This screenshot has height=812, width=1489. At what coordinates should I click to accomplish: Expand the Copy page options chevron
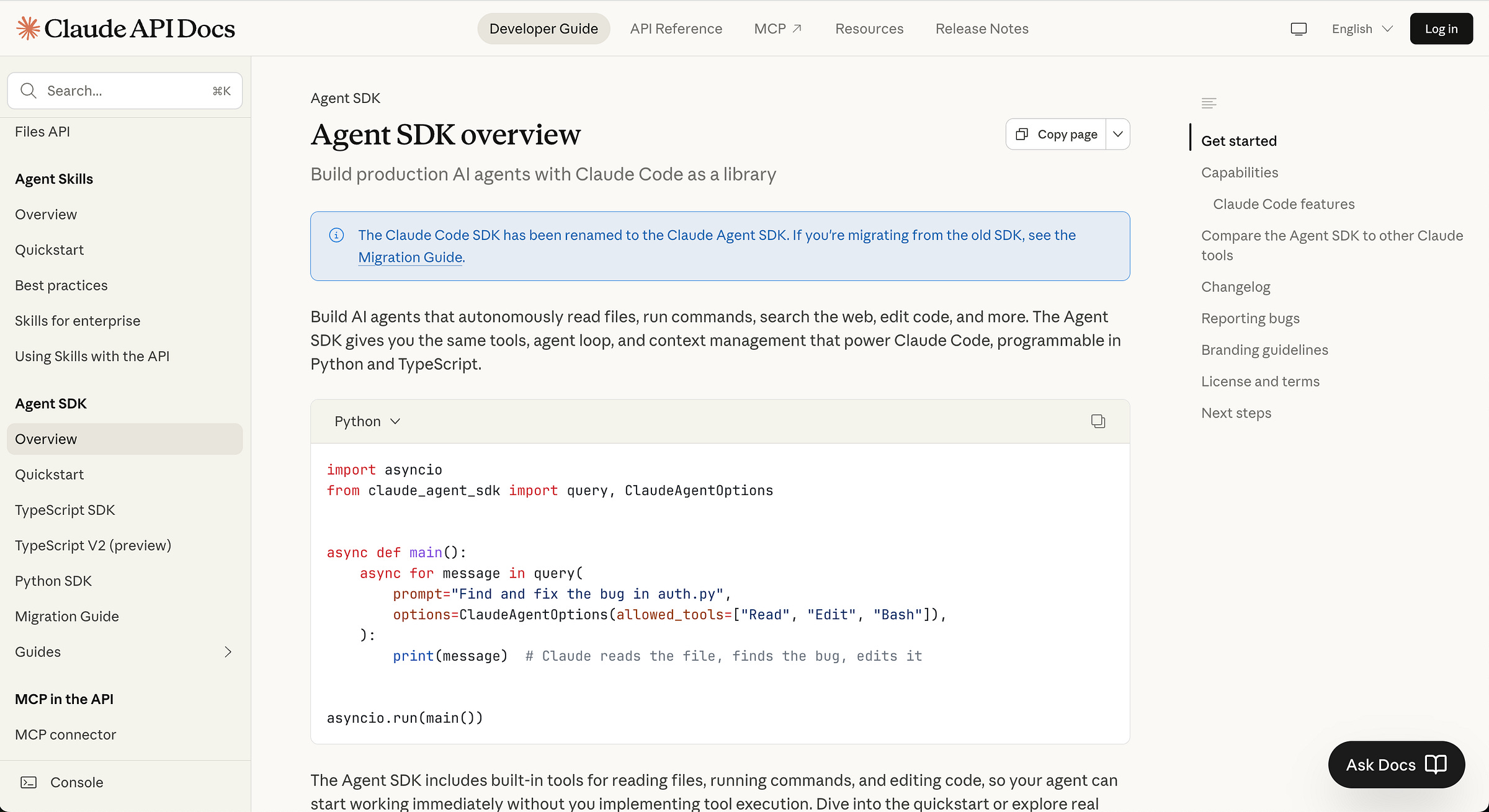tap(1117, 134)
